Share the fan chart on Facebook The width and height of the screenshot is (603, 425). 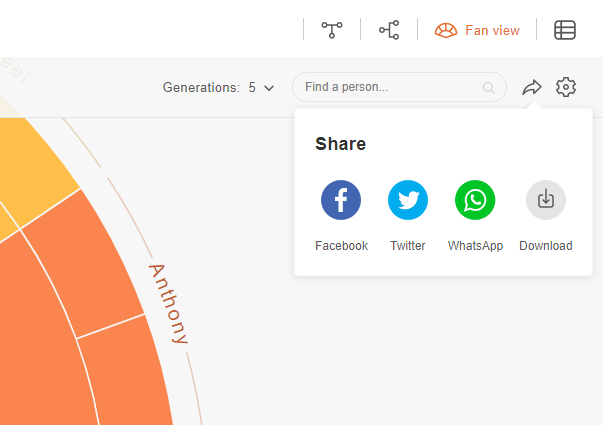click(x=341, y=200)
